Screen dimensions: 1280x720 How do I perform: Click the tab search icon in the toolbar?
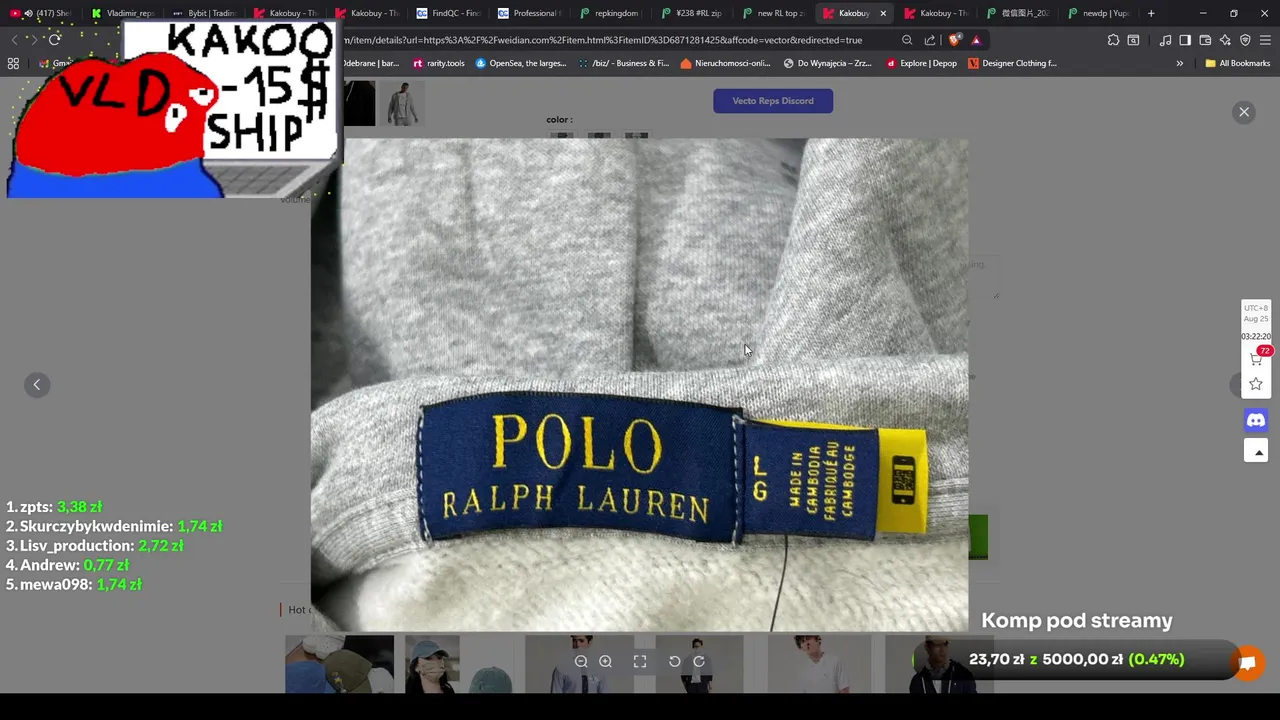(x=1133, y=40)
